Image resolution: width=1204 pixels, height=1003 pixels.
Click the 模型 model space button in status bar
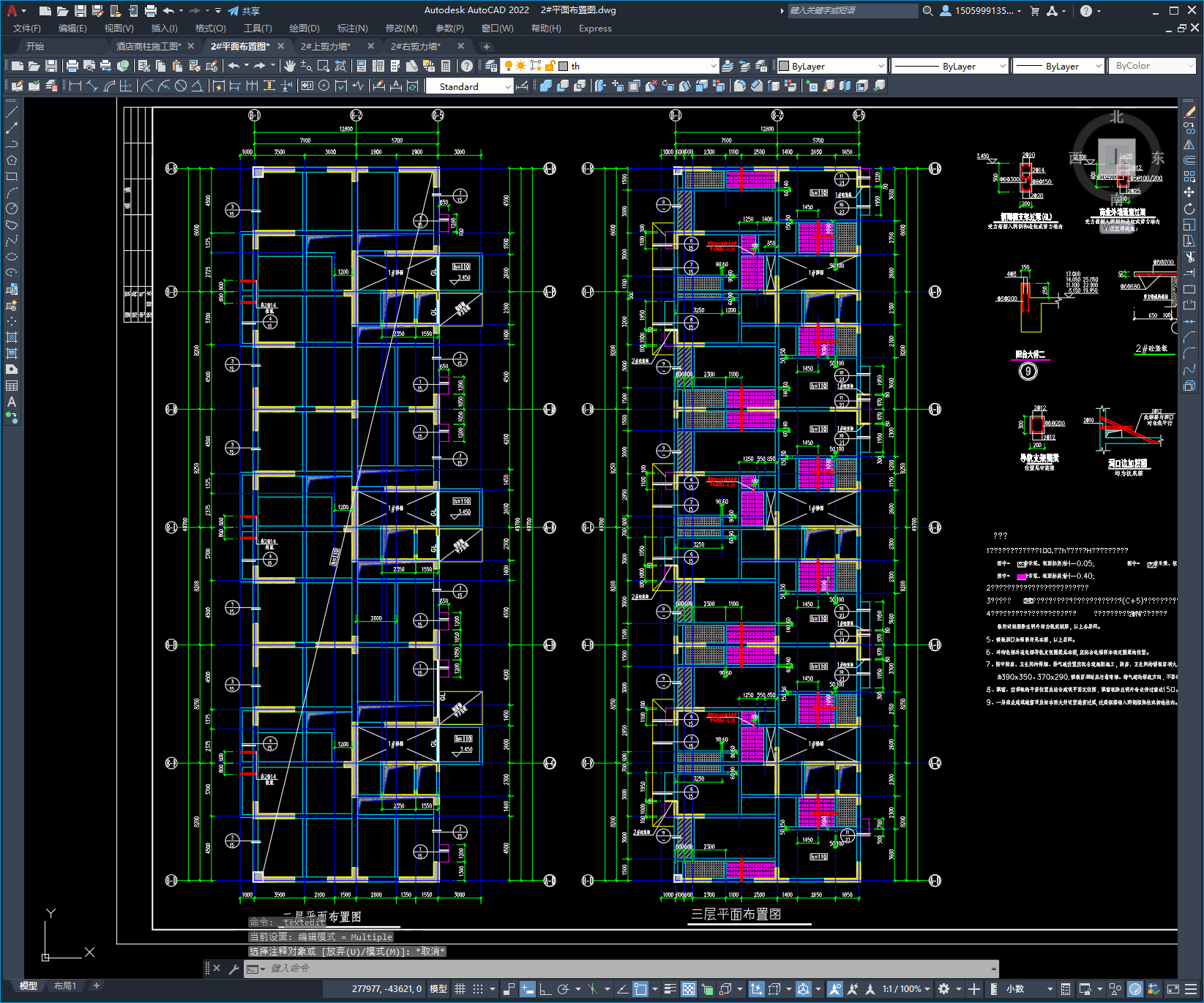coord(438,989)
